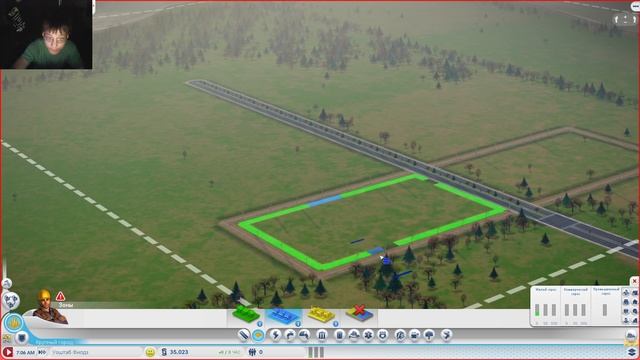
Task: Click the blue commercial segment on the far zone edge
Action: point(325,200)
